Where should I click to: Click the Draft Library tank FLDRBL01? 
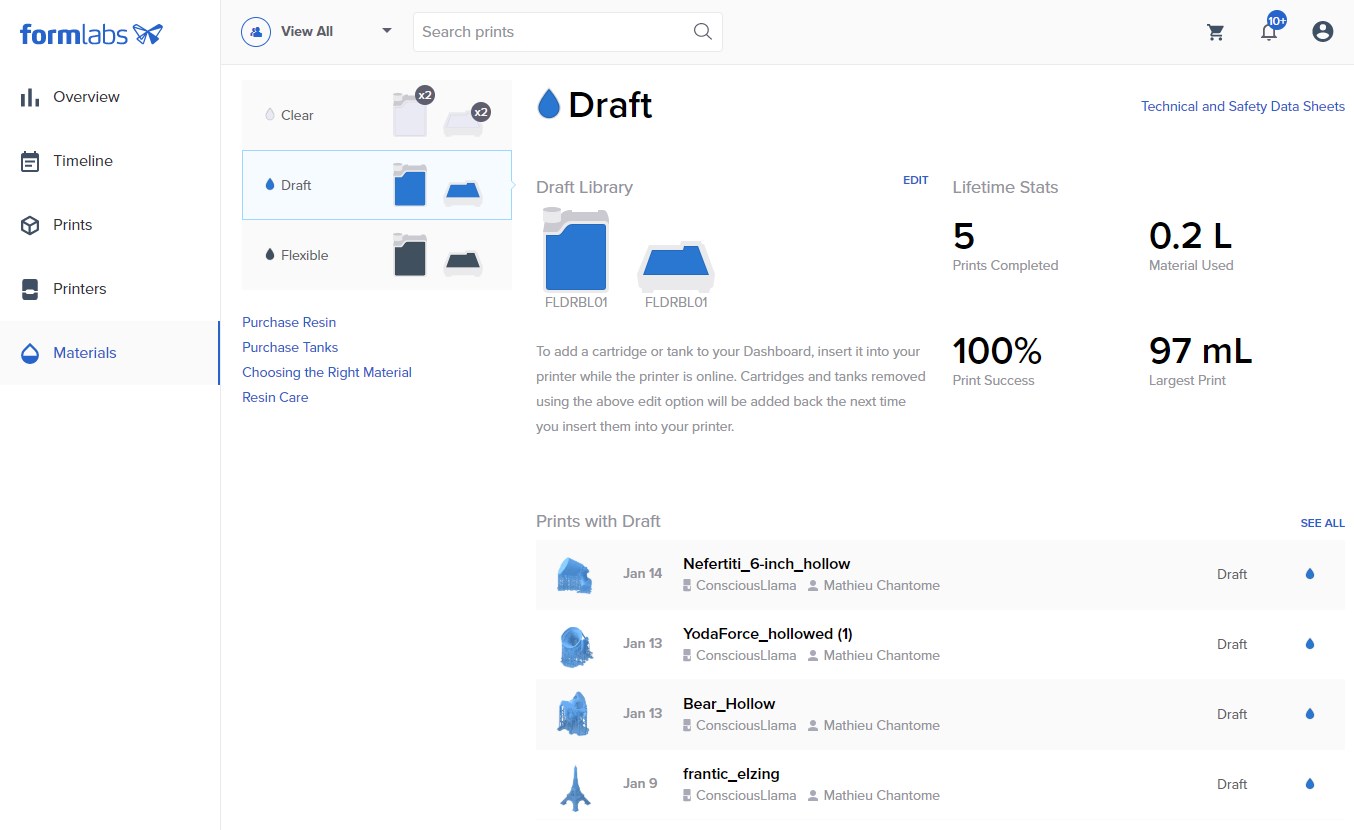coord(675,268)
